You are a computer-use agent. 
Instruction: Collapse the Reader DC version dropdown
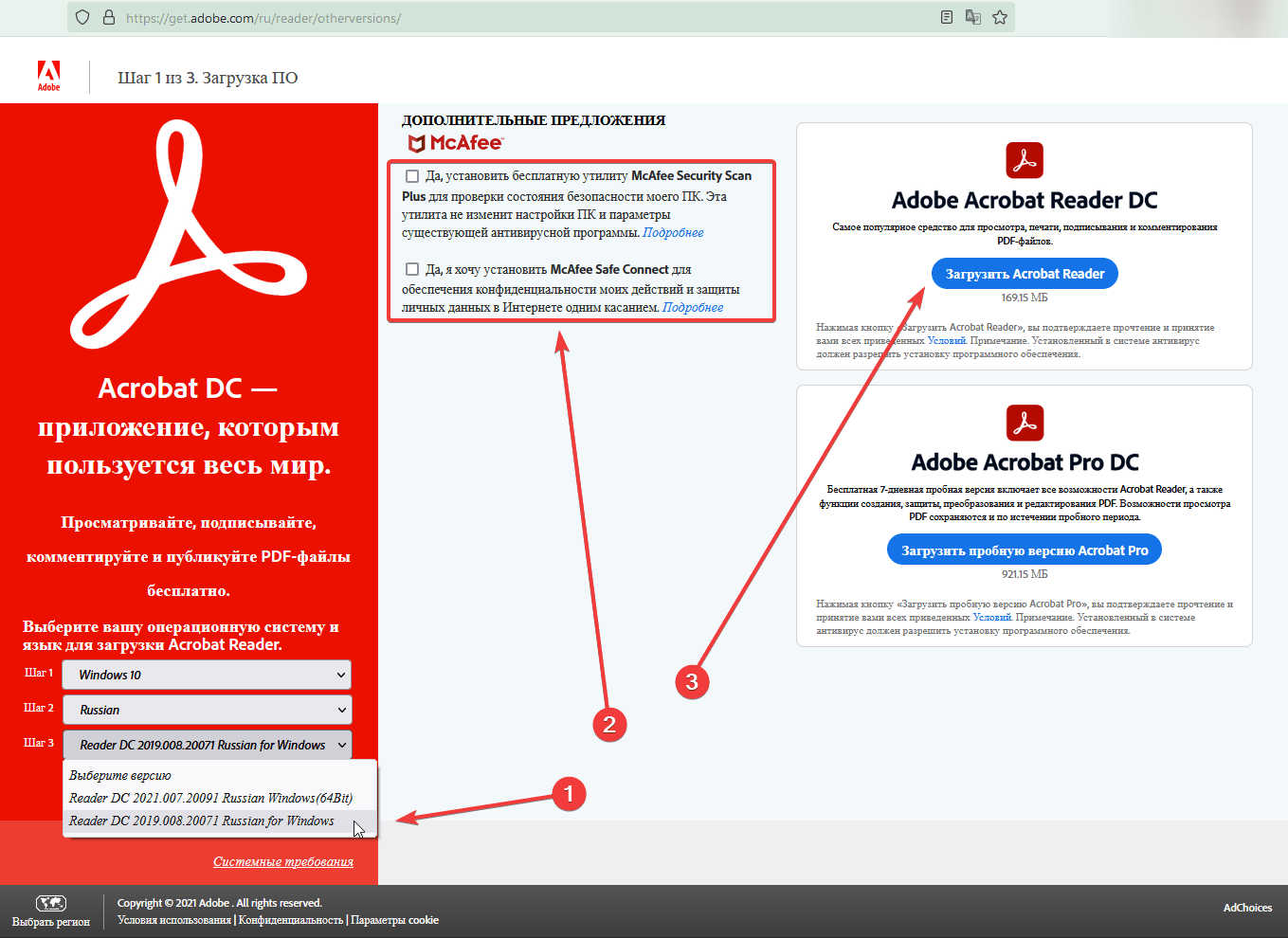(x=207, y=745)
